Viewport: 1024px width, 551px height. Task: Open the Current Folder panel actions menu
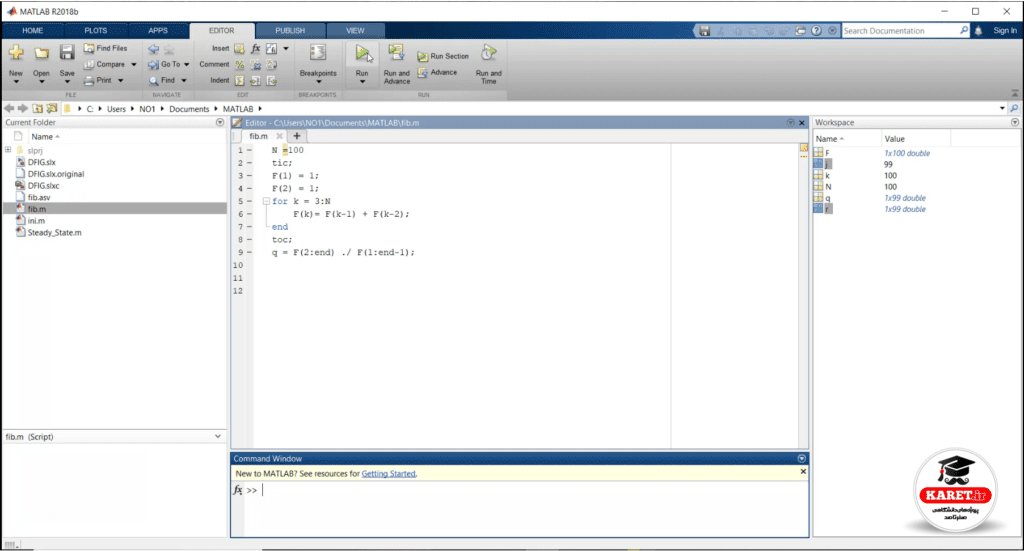point(220,122)
